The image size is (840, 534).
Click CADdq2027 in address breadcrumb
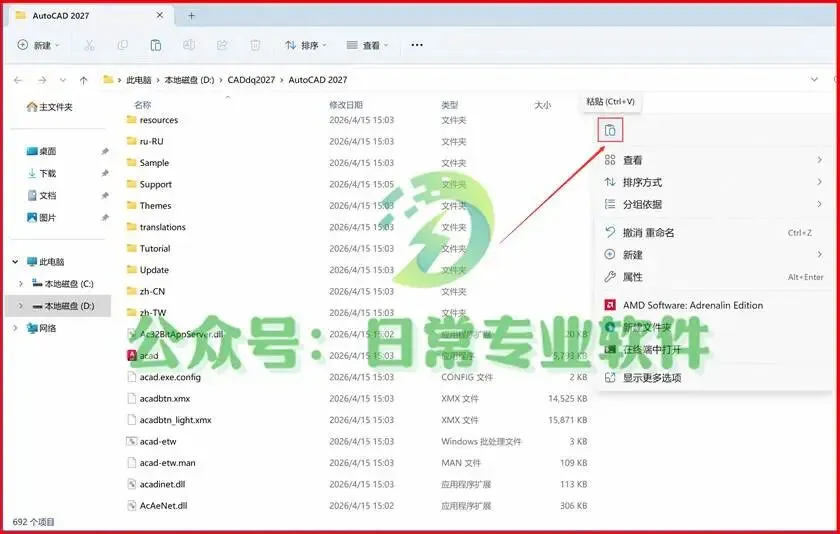click(251, 80)
